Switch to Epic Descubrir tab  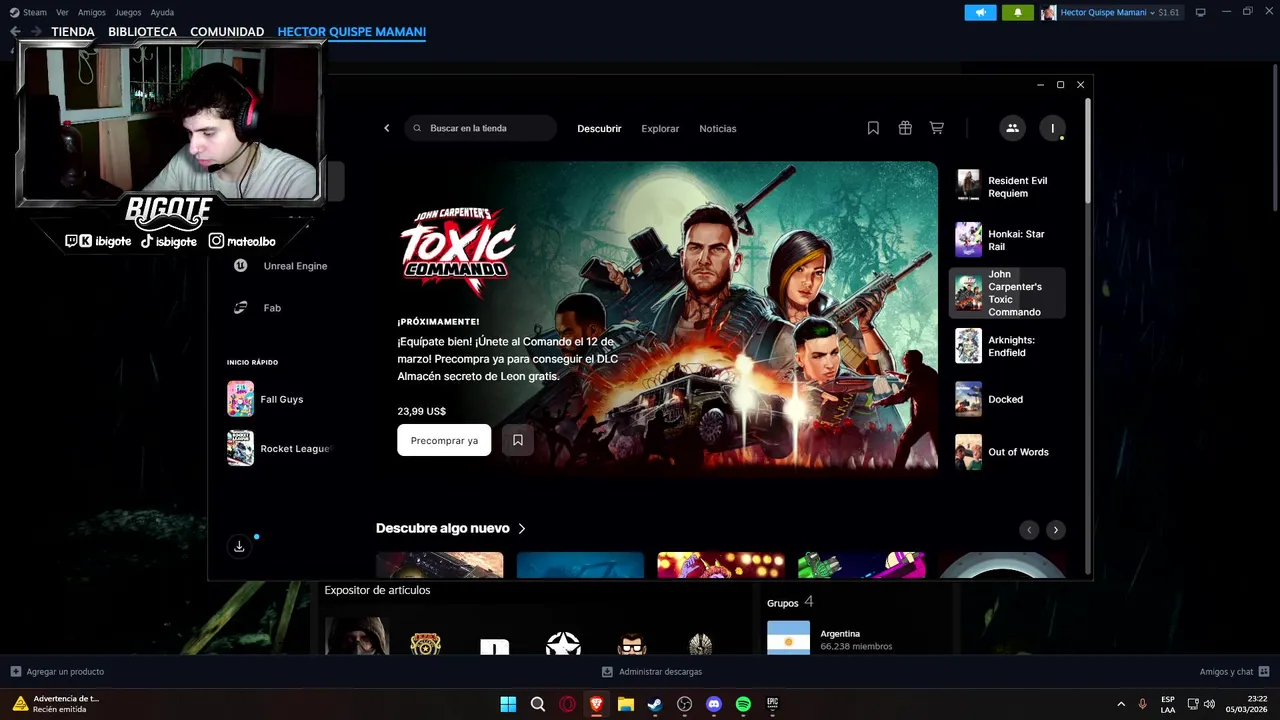tap(599, 128)
